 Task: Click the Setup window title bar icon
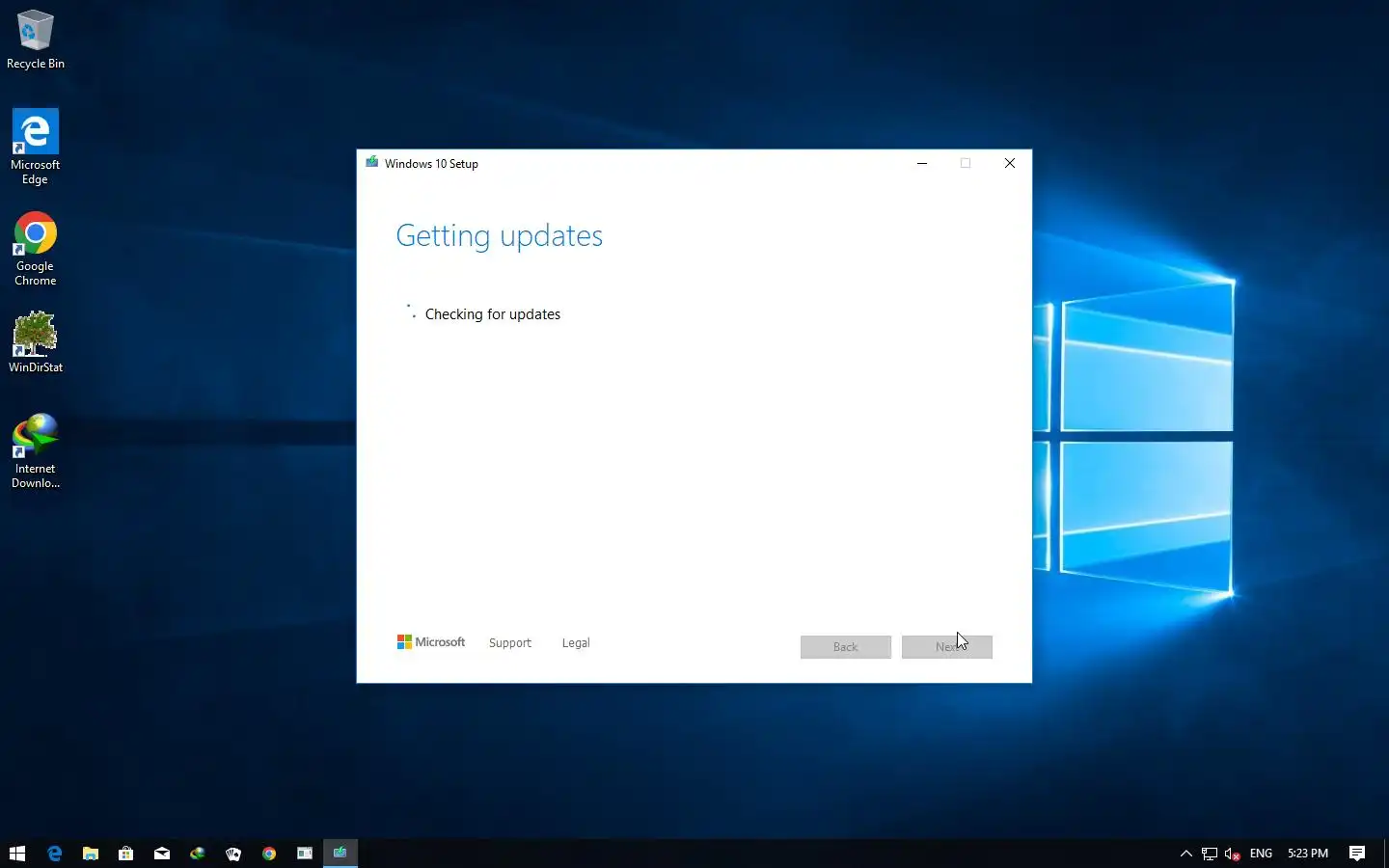[372, 163]
